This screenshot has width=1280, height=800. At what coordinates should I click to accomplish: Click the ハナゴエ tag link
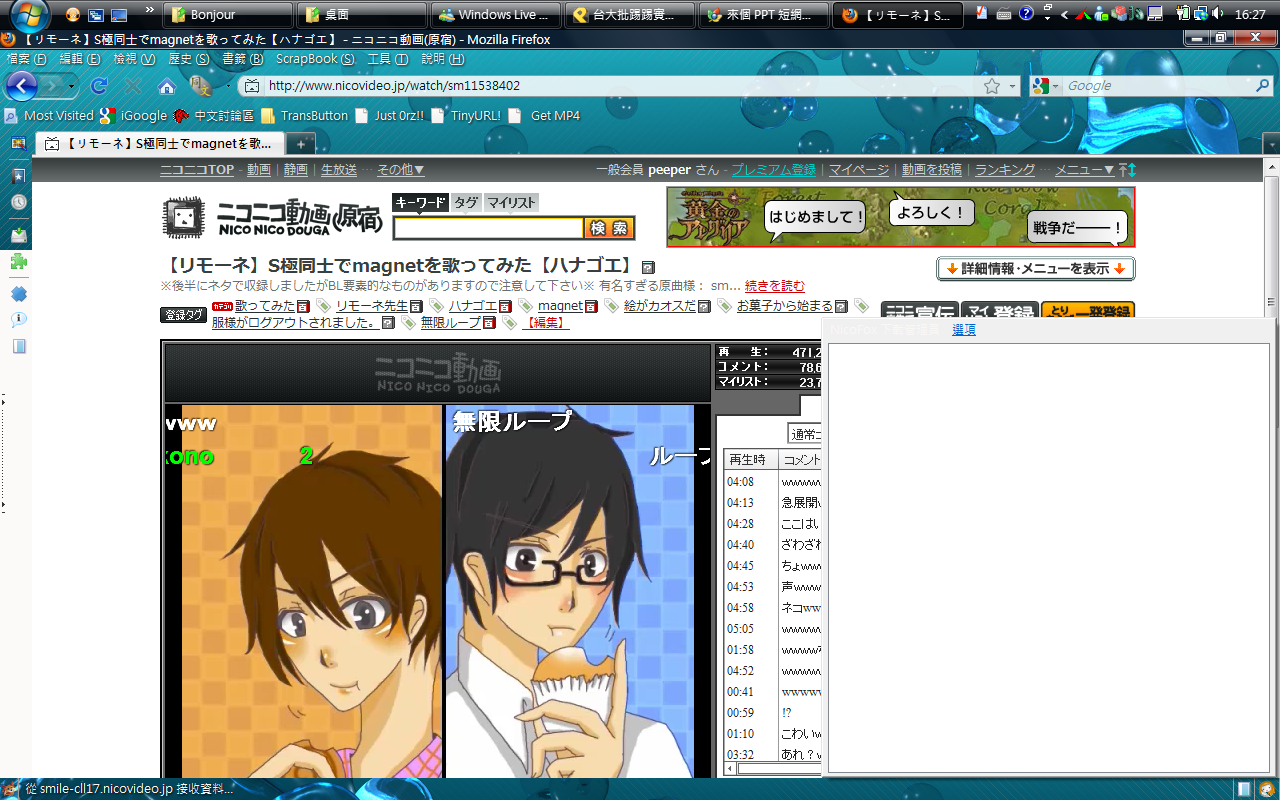coord(473,306)
